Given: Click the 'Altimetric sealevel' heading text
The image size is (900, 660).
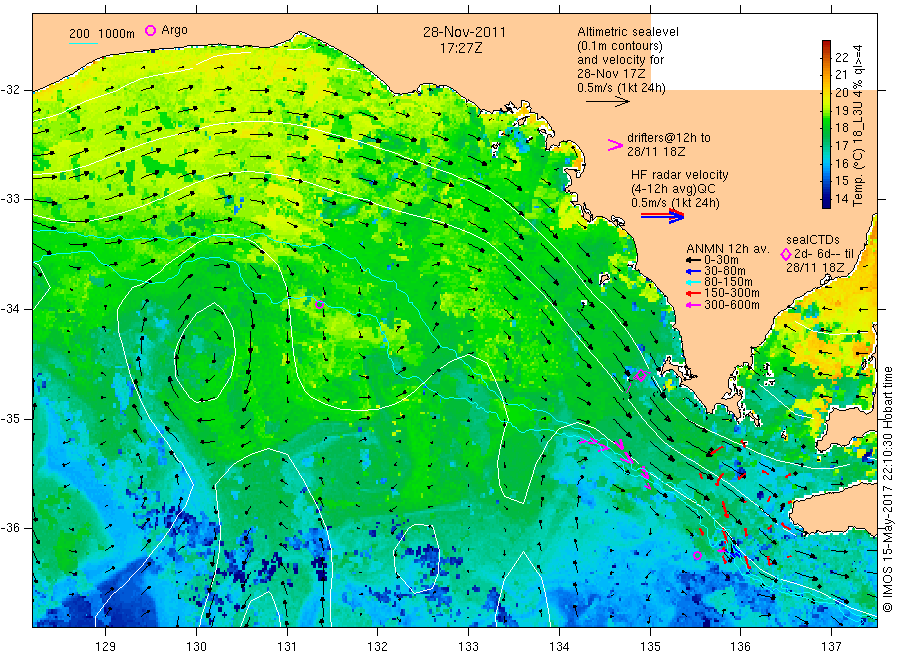Looking at the screenshot, I should 628,32.
